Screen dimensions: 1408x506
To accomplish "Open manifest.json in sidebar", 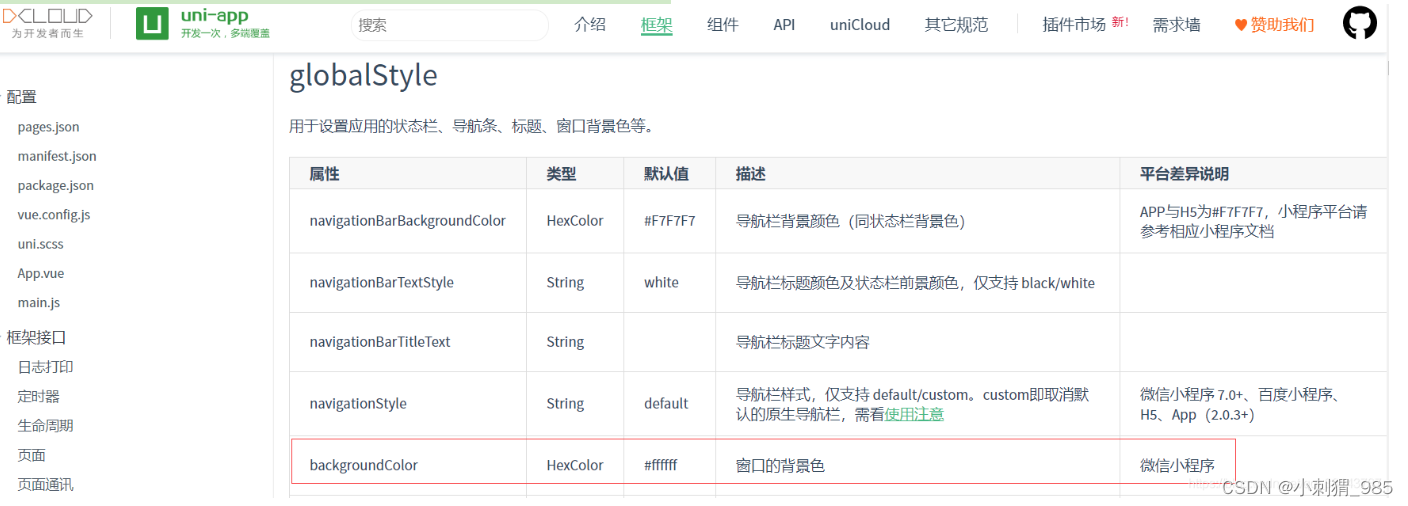I will point(57,156).
